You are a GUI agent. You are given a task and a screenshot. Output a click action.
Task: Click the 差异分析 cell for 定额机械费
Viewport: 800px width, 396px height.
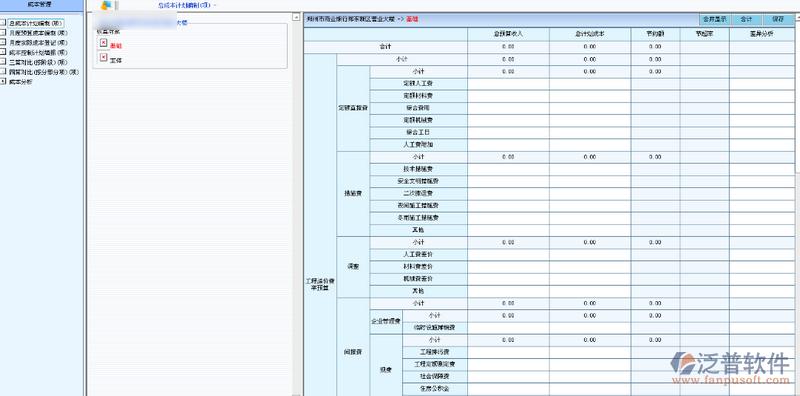762,120
